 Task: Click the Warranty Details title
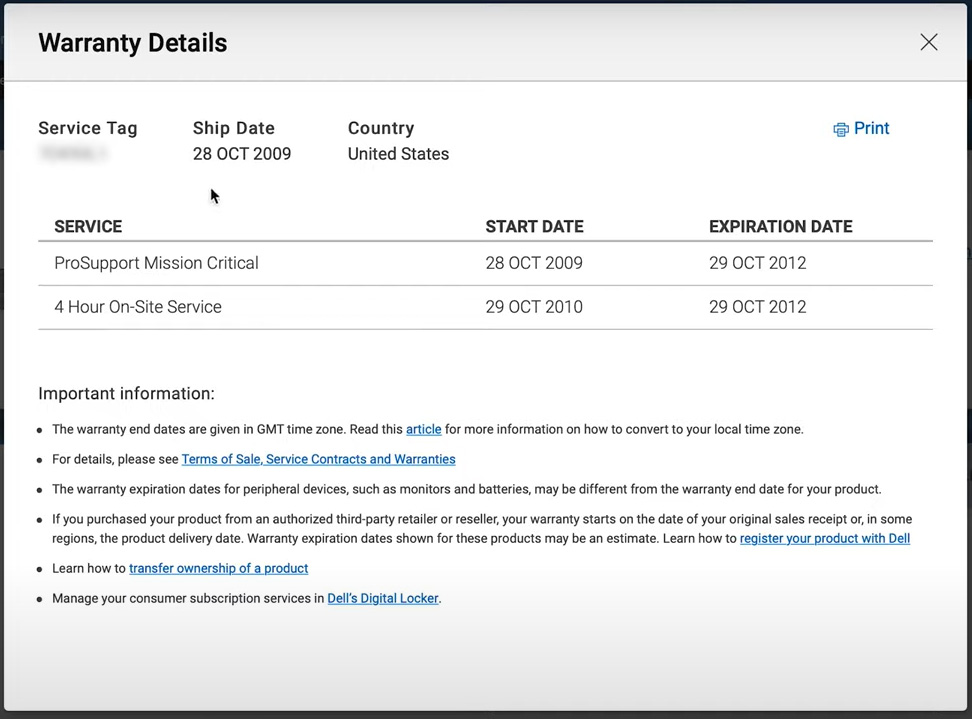click(133, 43)
